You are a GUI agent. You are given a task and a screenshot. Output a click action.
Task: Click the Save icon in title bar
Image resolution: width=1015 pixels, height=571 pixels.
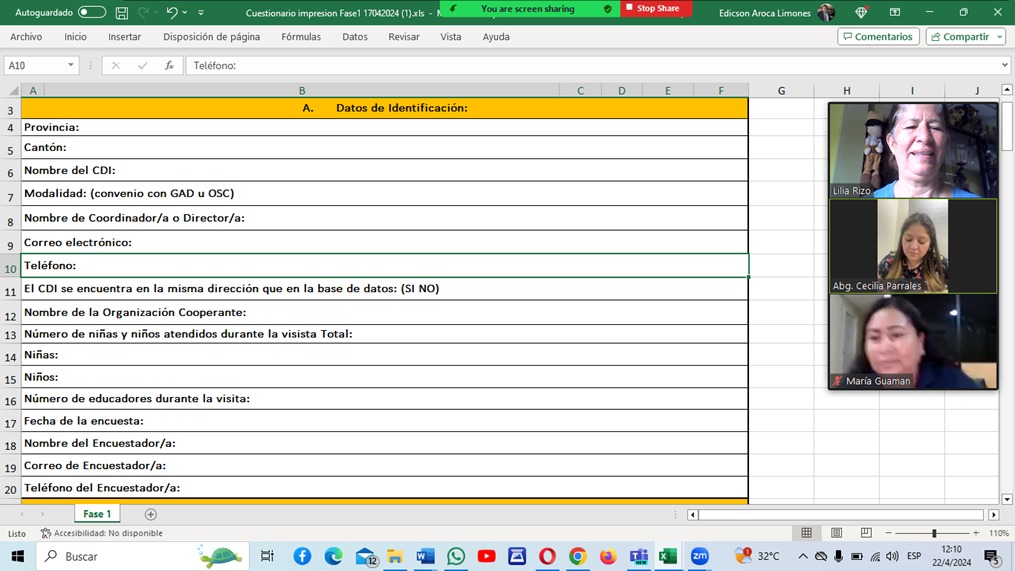[x=122, y=13]
